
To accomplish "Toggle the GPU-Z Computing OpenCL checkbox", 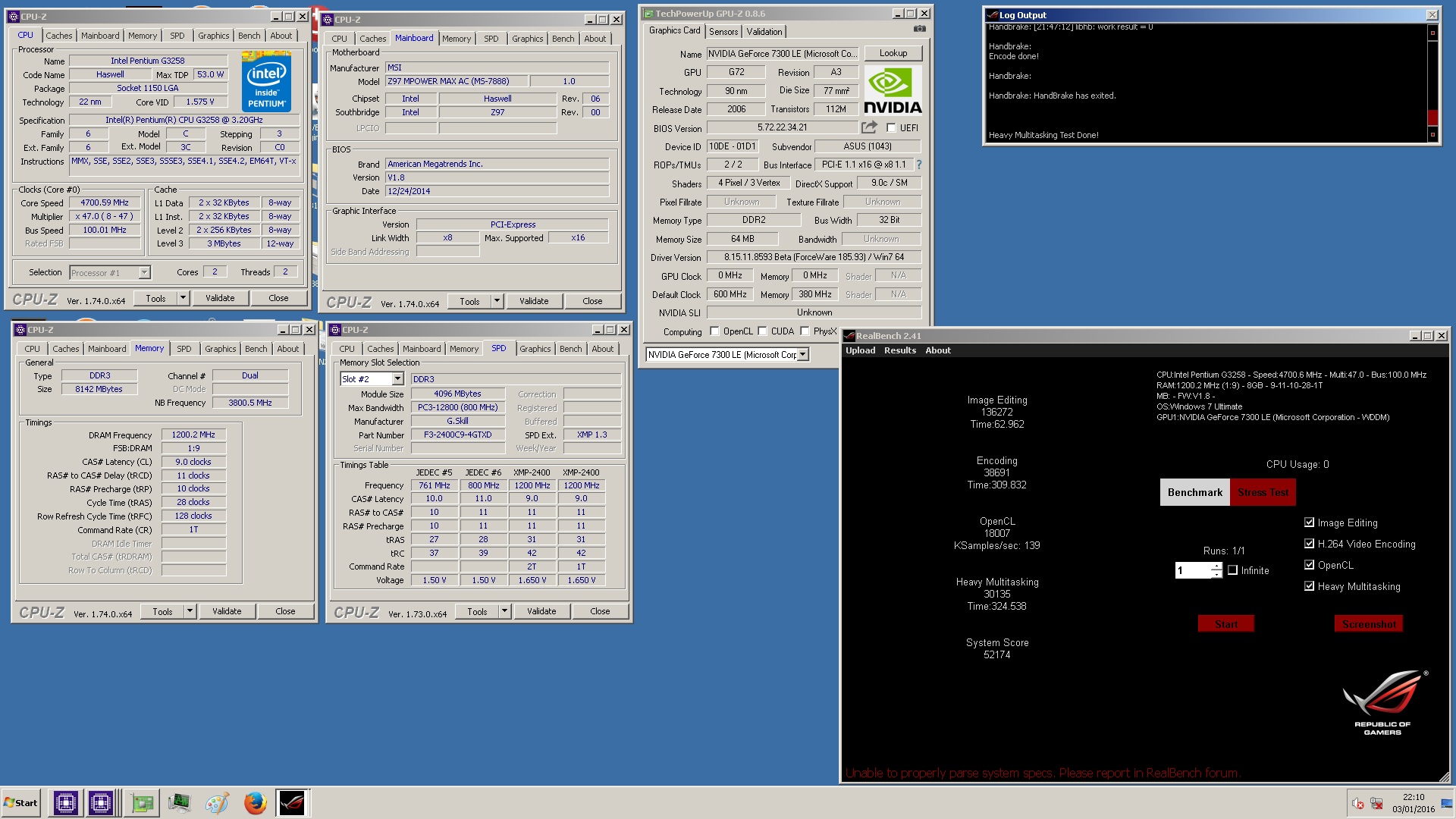I will [714, 331].
